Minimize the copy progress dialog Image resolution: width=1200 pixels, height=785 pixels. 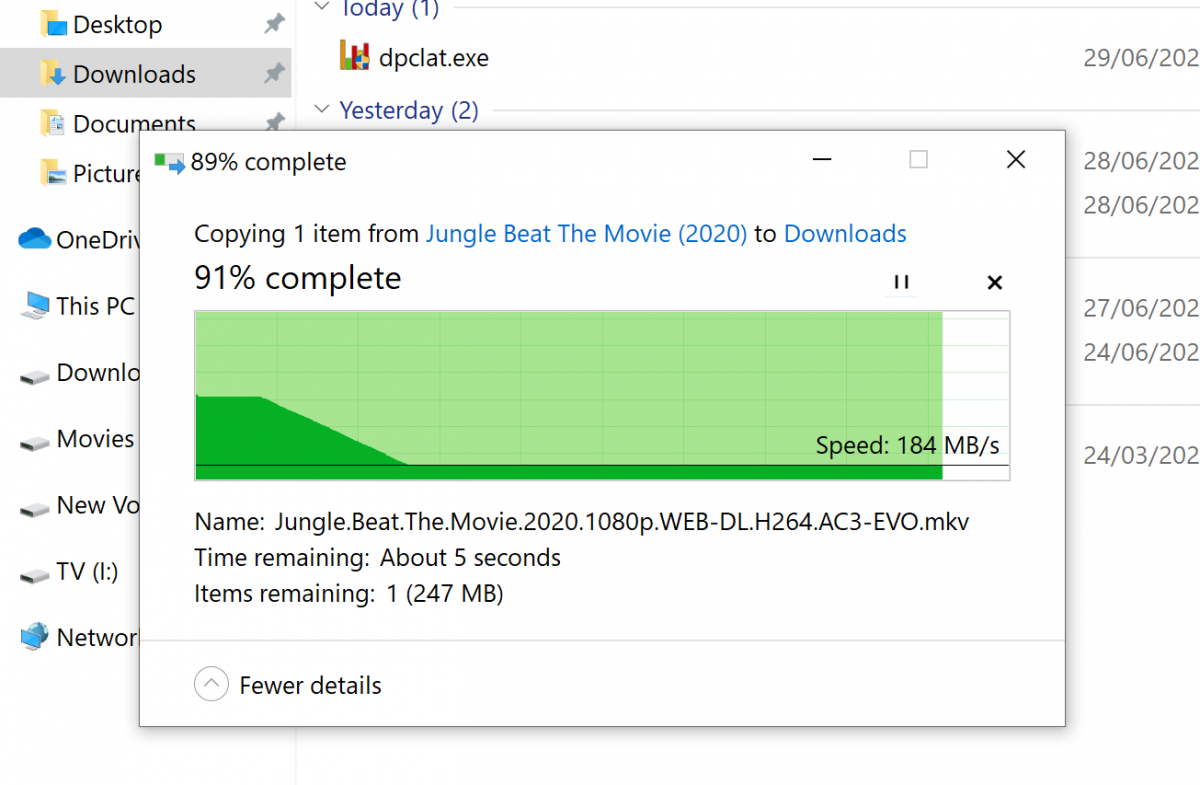click(x=822, y=160)
